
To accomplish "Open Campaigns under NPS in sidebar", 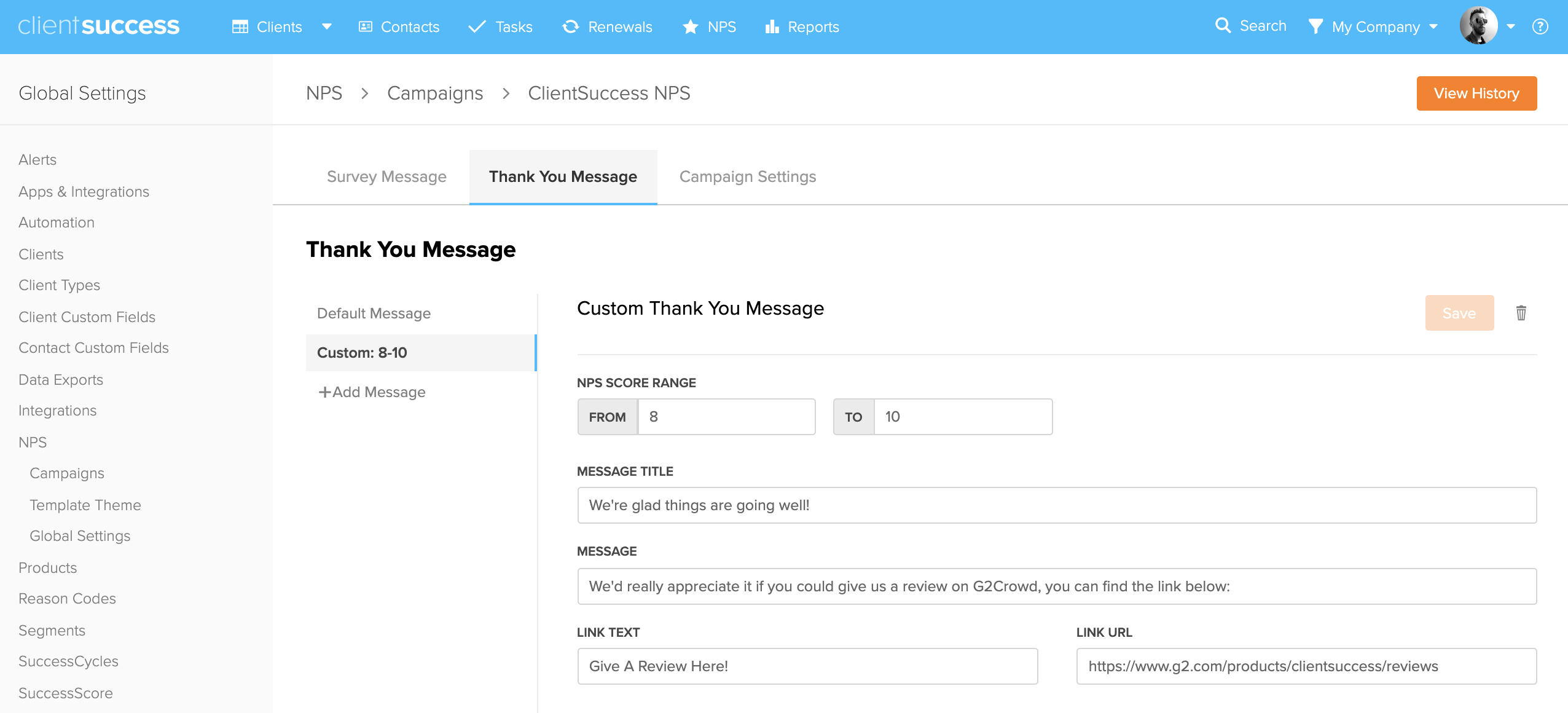I will [67, 473].
